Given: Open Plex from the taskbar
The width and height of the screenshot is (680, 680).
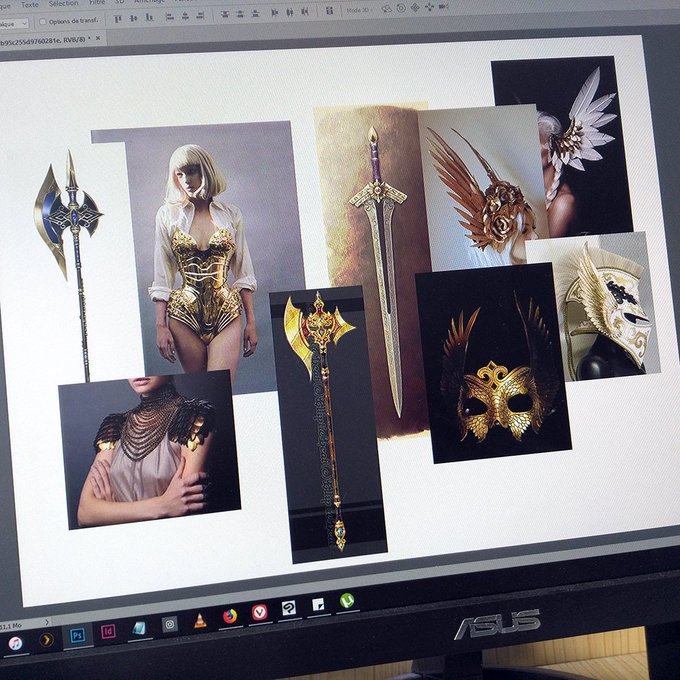Looking at the screenshot, I should tap(46, 639).
